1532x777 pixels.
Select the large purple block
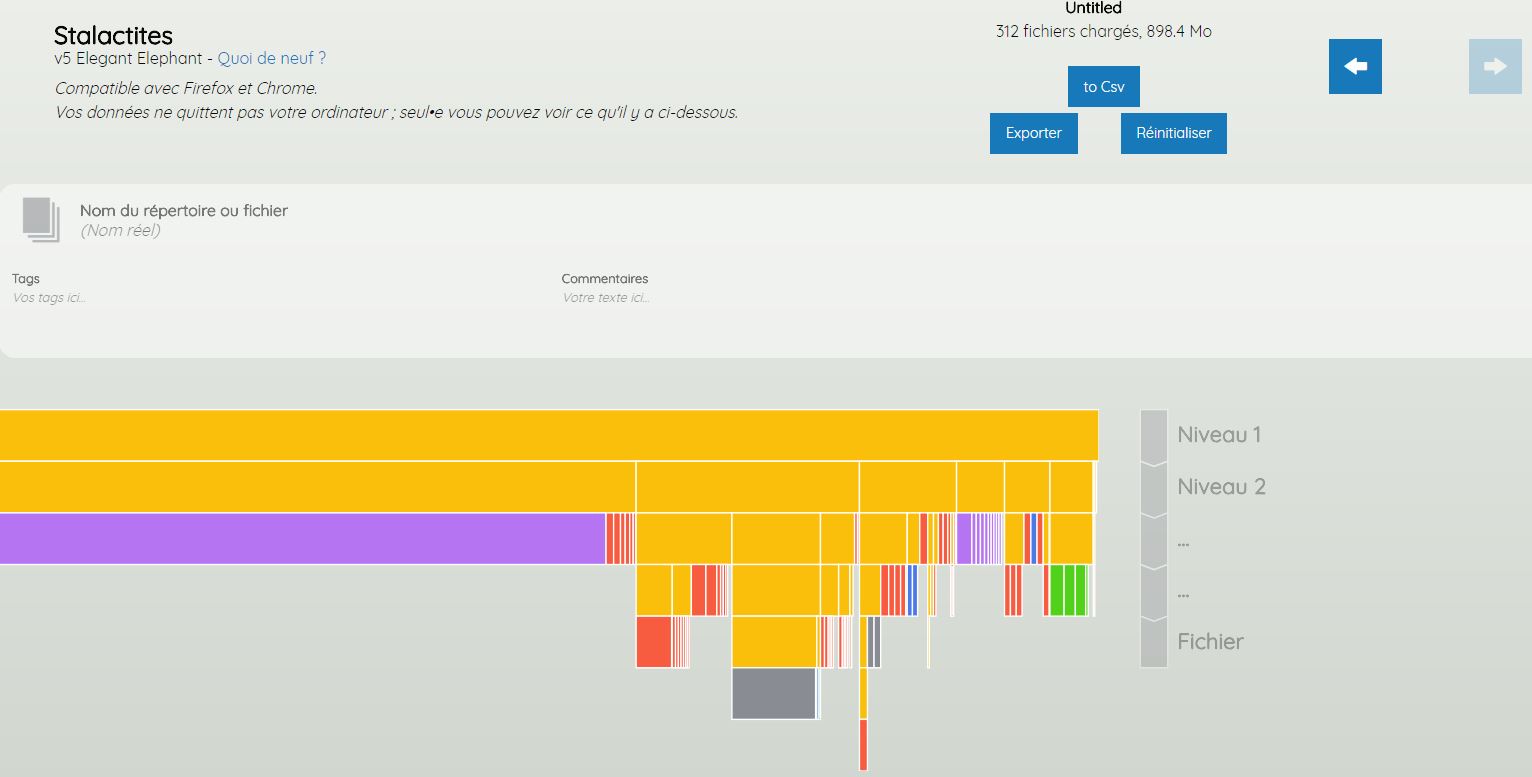pos(302,539)
